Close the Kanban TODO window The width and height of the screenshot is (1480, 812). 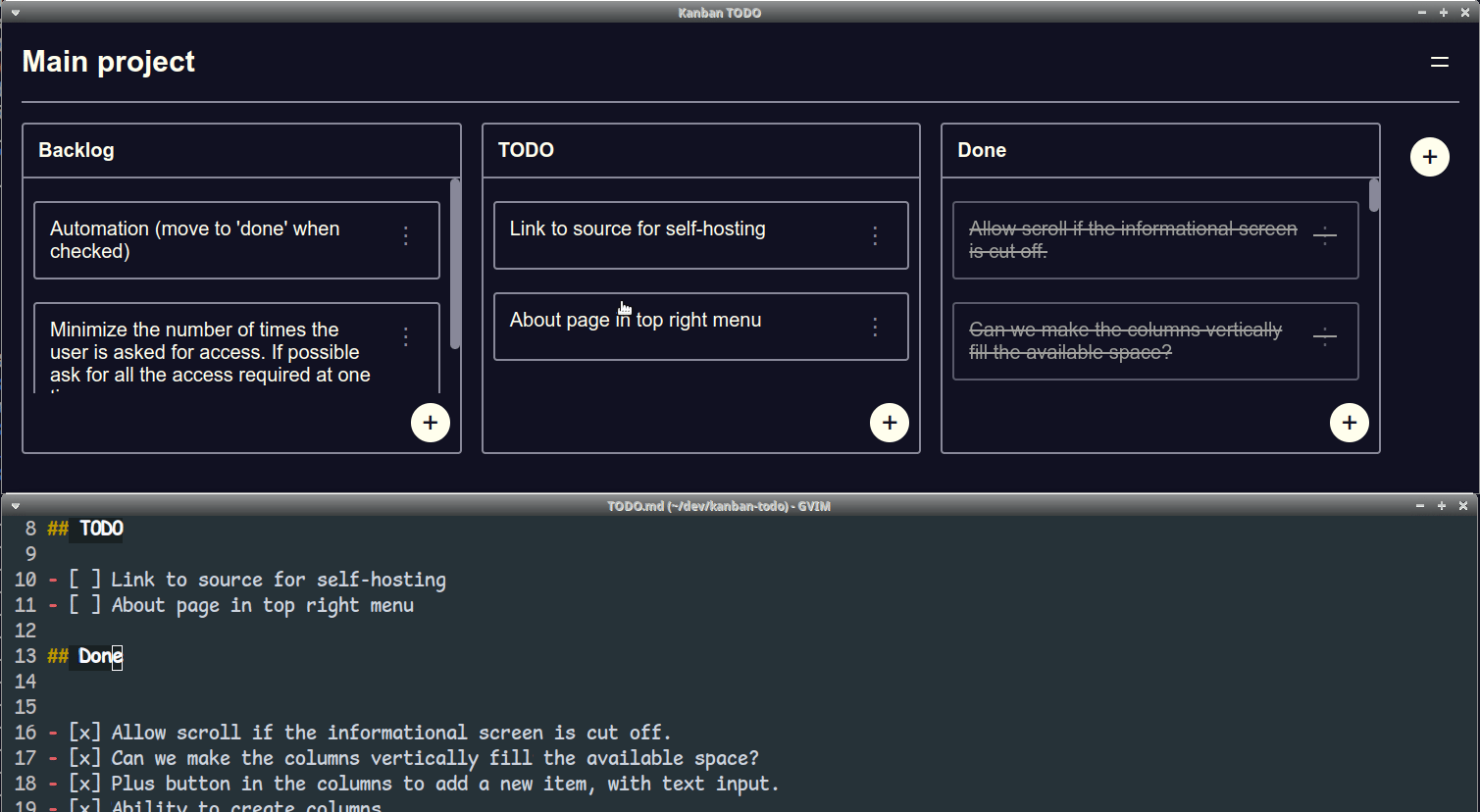point(1465,13)
